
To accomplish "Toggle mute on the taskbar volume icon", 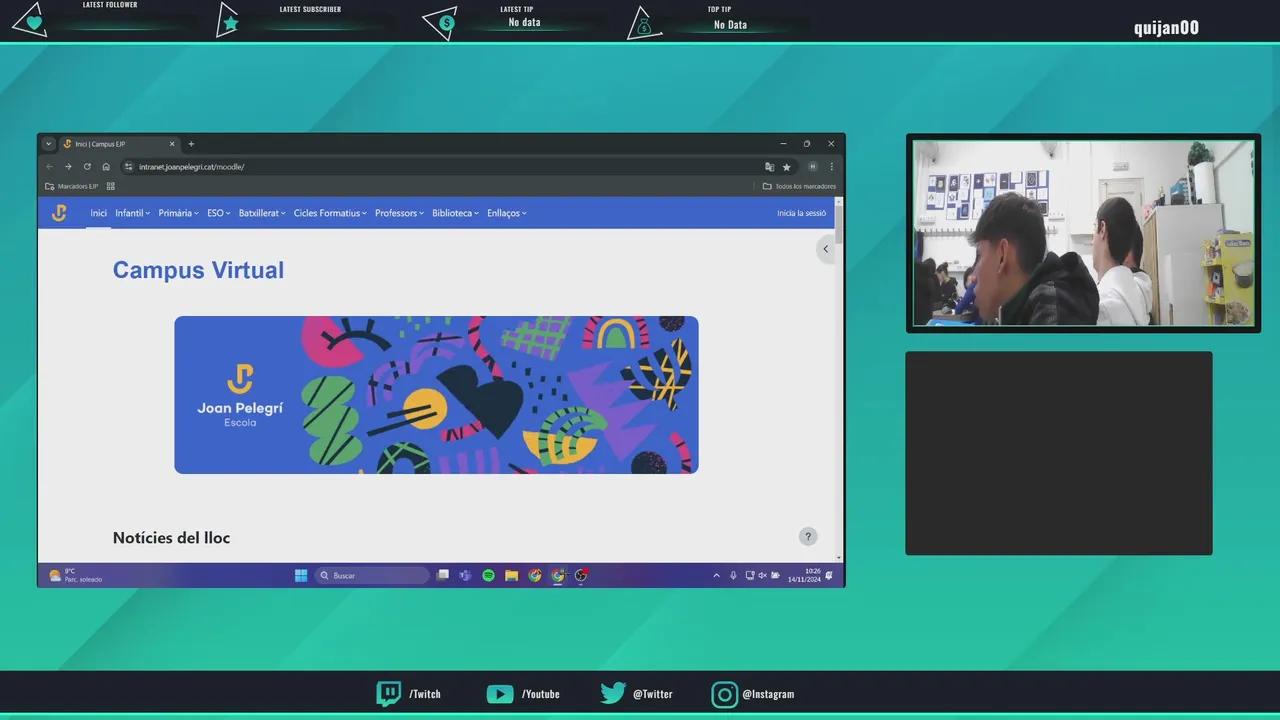I will [762, 576].
